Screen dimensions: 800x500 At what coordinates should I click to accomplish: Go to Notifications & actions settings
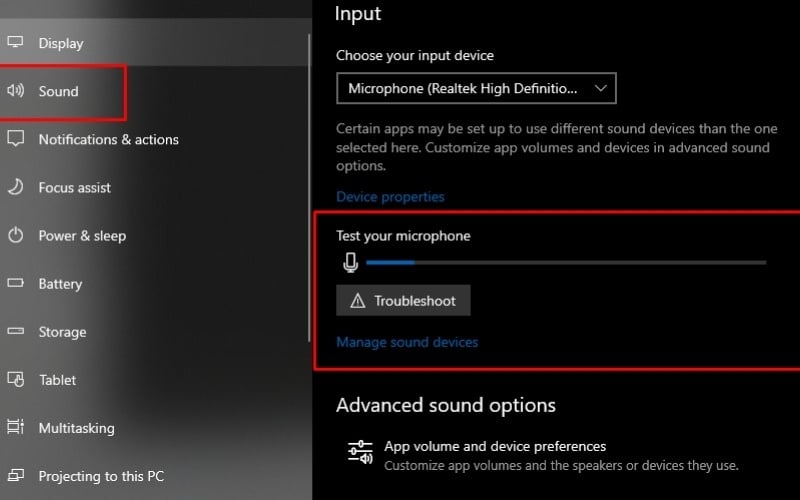click(108, 139)
